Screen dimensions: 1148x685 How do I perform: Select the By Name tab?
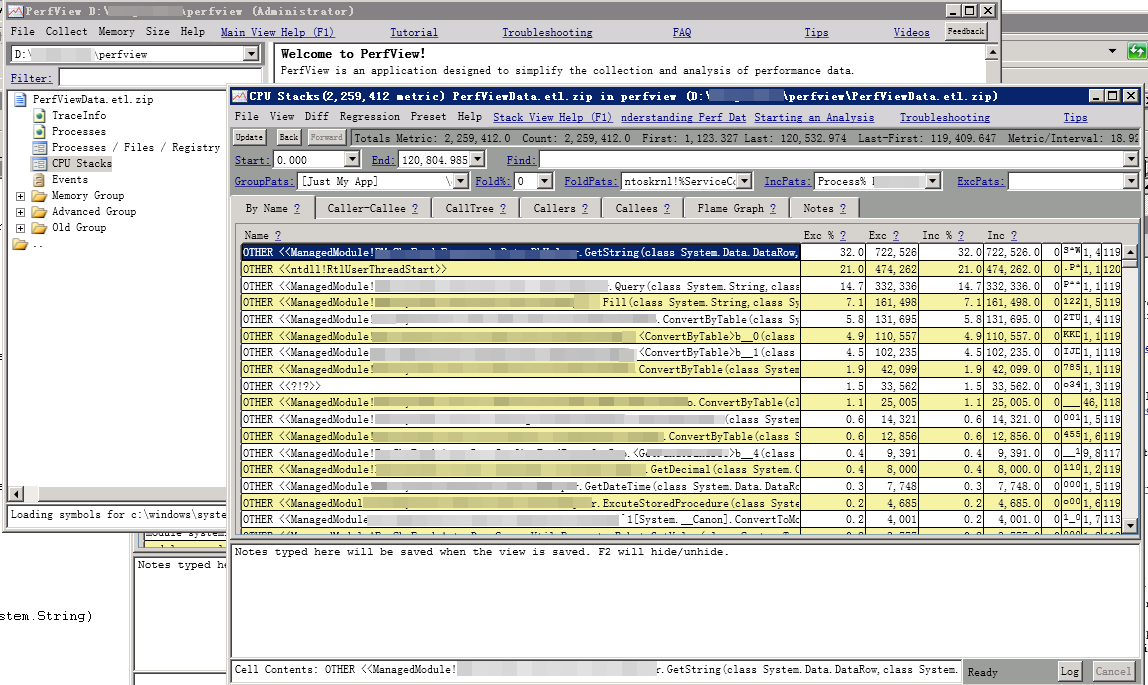coord(272,209)
